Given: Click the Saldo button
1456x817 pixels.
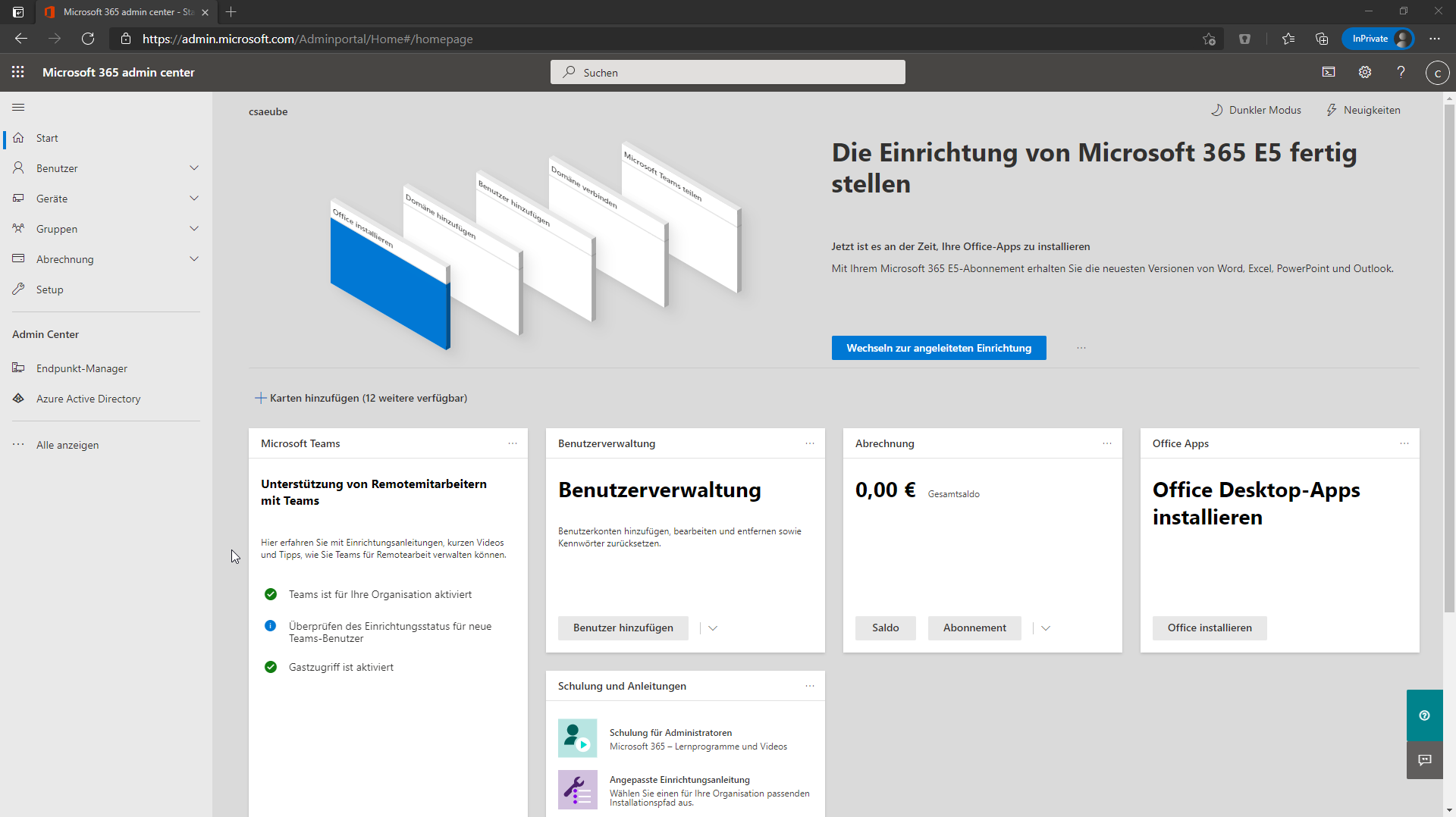Looking at the screenshot, I should [886, 628].
